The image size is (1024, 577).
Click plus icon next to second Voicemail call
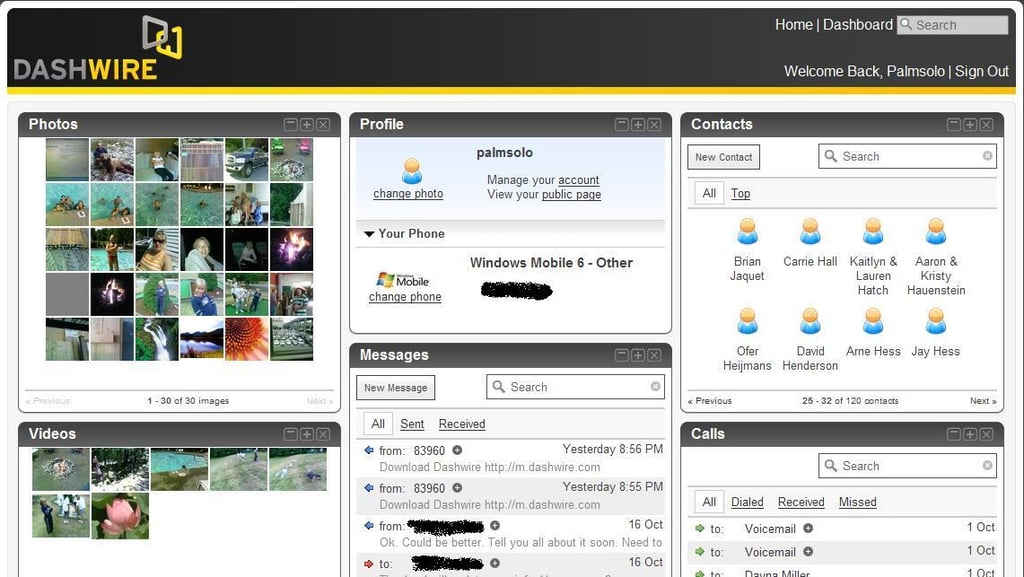tap(808, 552)
